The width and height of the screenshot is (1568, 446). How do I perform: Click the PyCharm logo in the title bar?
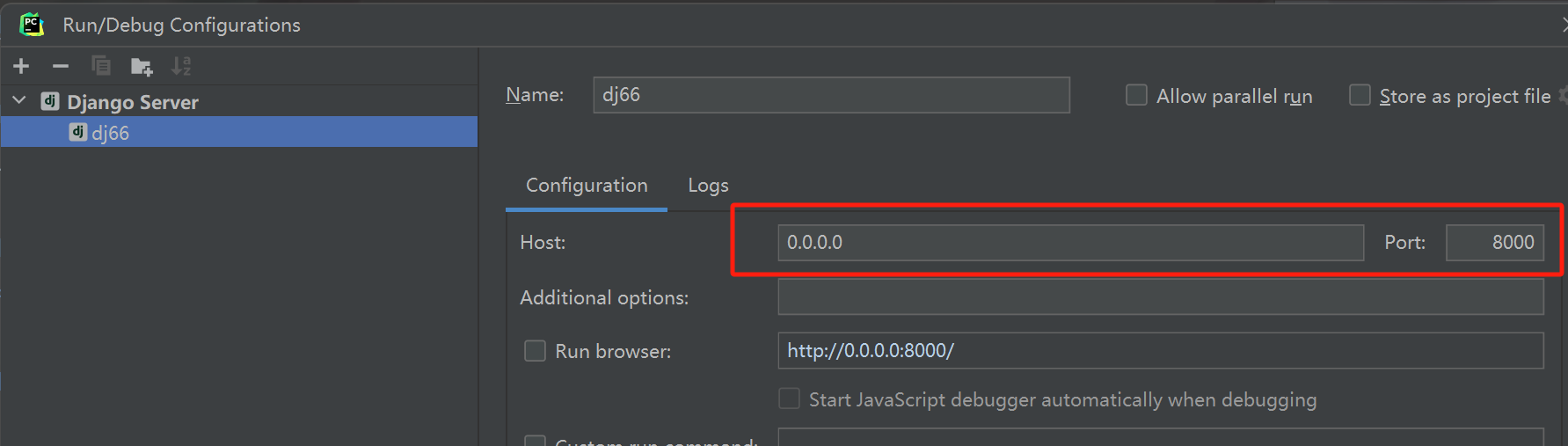pos(32,25)
